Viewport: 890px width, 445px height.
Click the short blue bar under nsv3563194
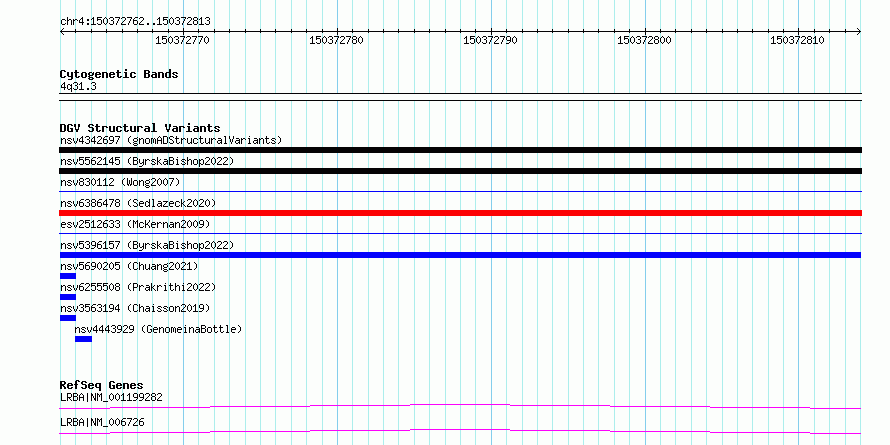[68, 318]
